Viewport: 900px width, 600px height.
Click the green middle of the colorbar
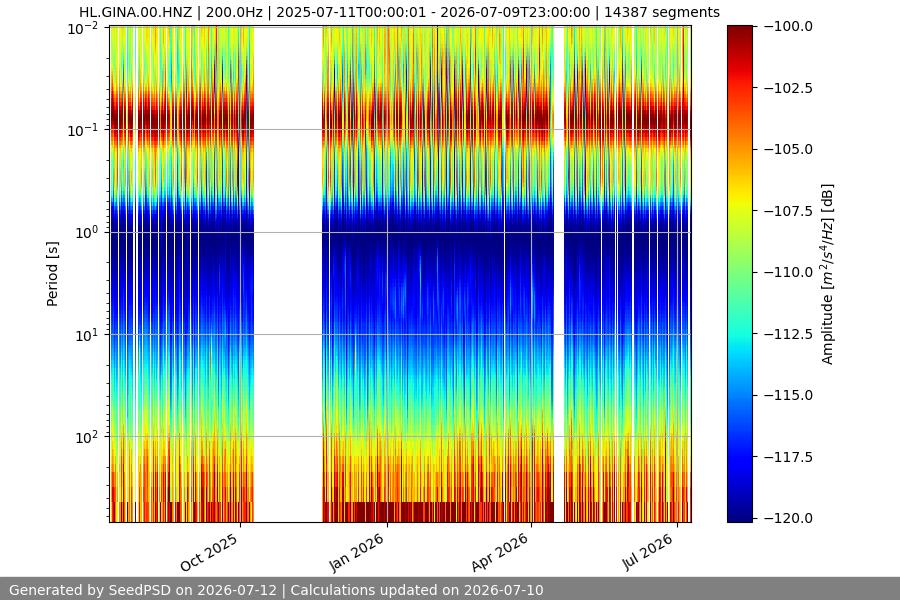[740, 272]
